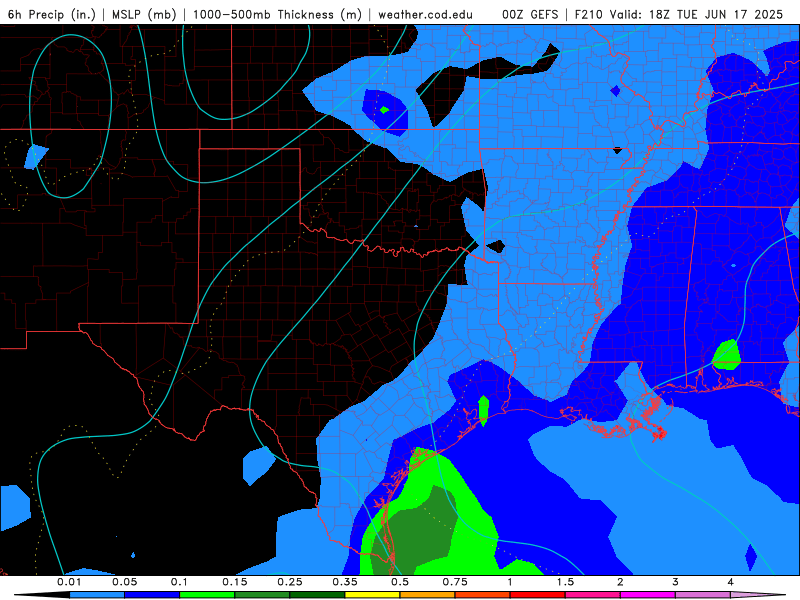Select the 0.01 legend value label
The width and height of the screenshot is (800, 600).
pos(69,582)
